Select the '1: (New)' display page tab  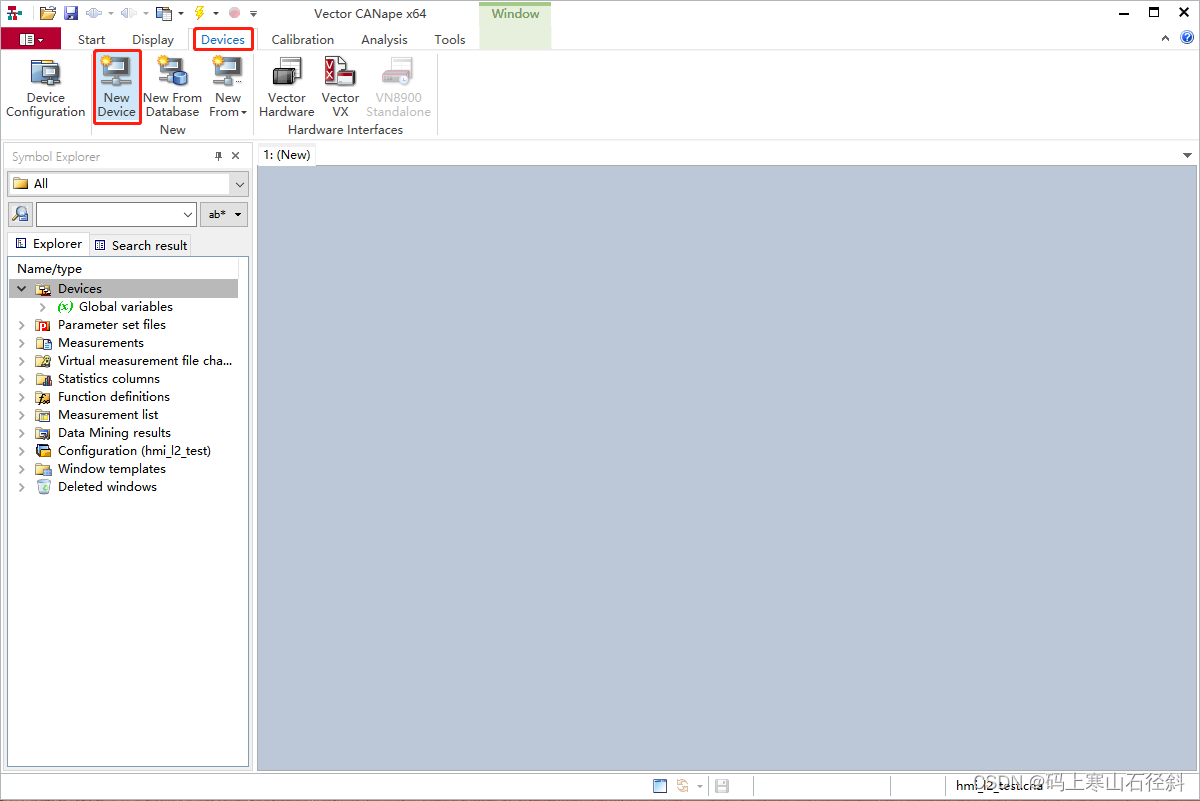tap(287, 155)
